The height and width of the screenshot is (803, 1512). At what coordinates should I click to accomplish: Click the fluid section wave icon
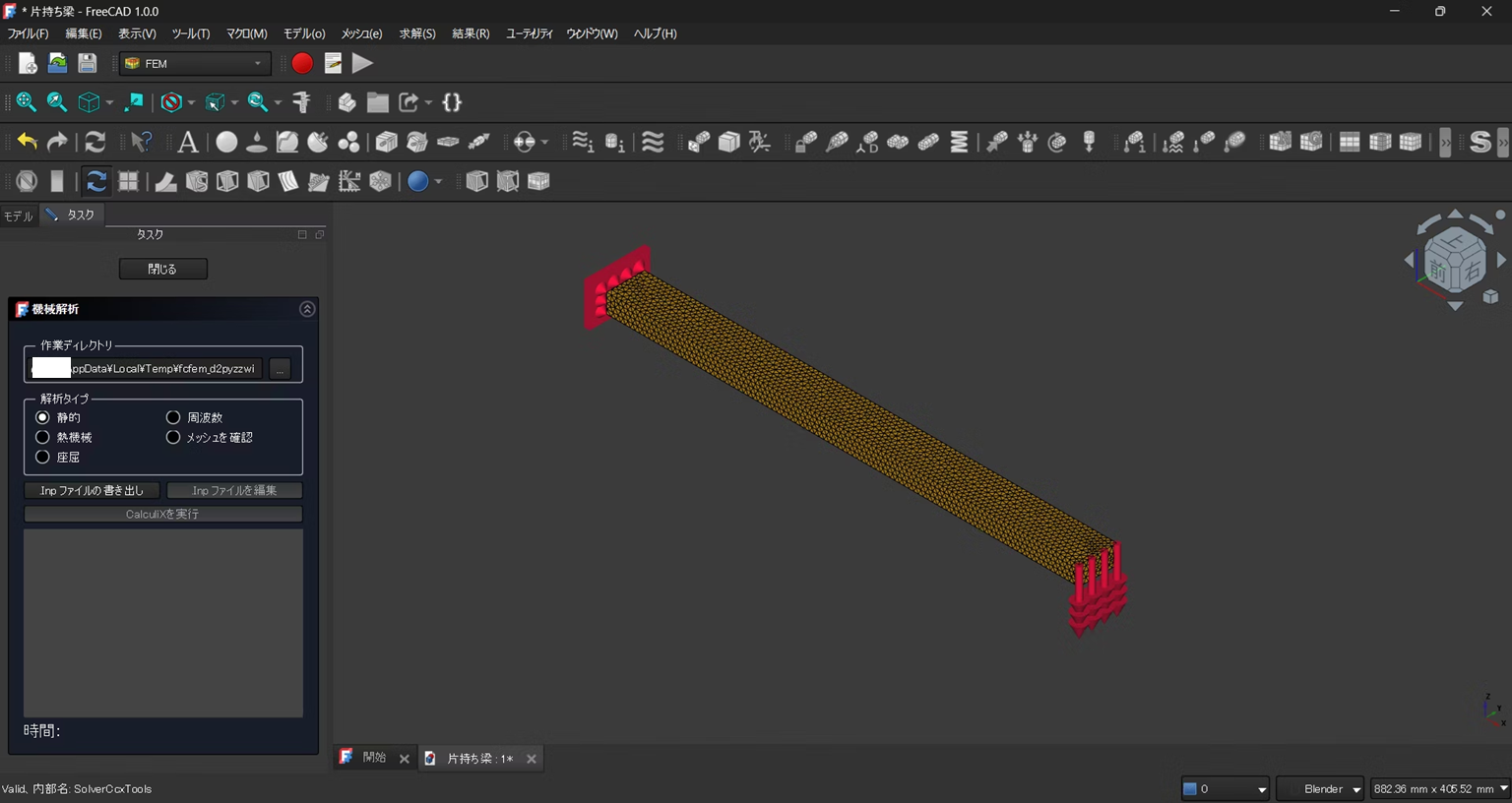(653, 142)
